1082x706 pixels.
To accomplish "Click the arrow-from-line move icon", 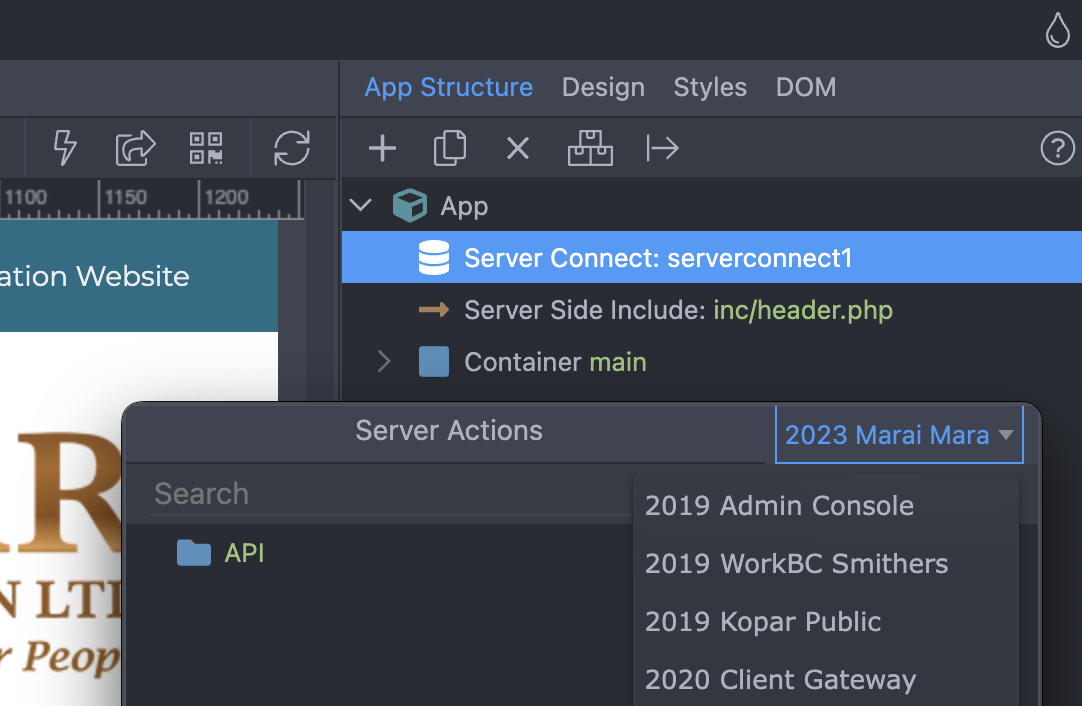I will click(x=662, y=149).
